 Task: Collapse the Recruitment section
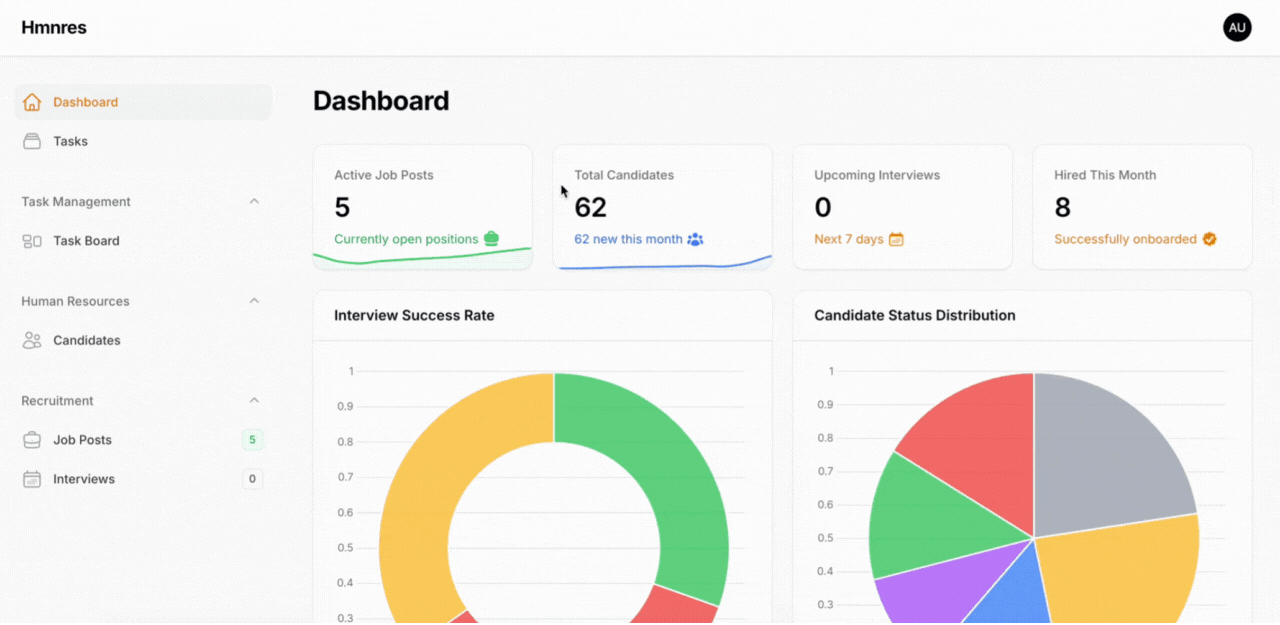pos(254,400)
